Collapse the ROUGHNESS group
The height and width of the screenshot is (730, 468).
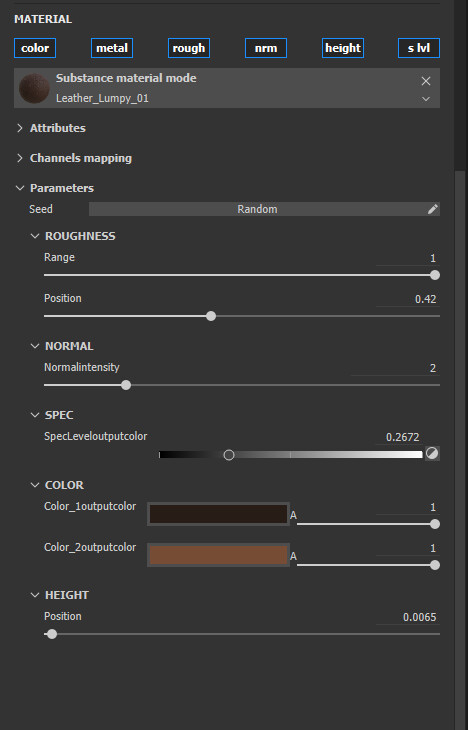pyautogui.click(x=35, y=236)
